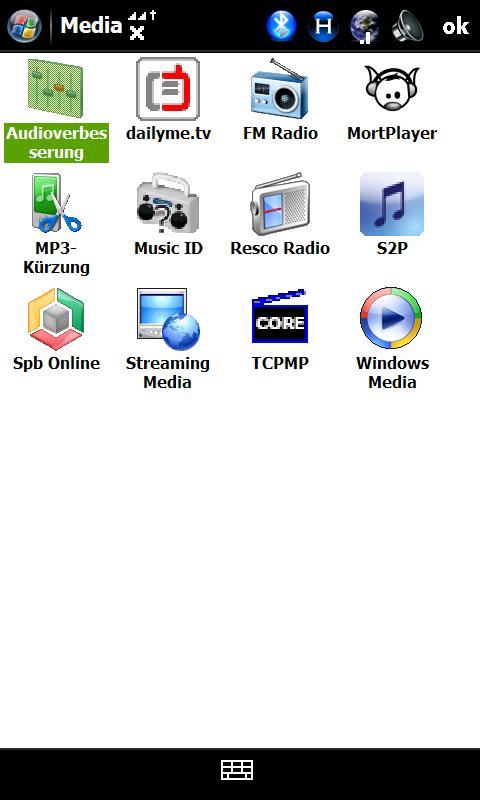The image size is (480, 800).
Task: Select the 'Audioverbesserung' label text
Action: pos(56,143)
